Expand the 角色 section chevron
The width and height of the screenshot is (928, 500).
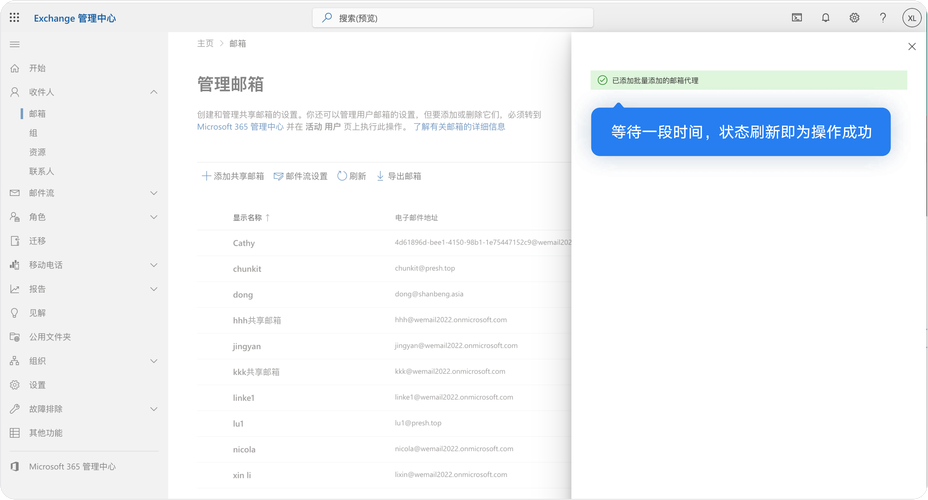click(154, 217)
